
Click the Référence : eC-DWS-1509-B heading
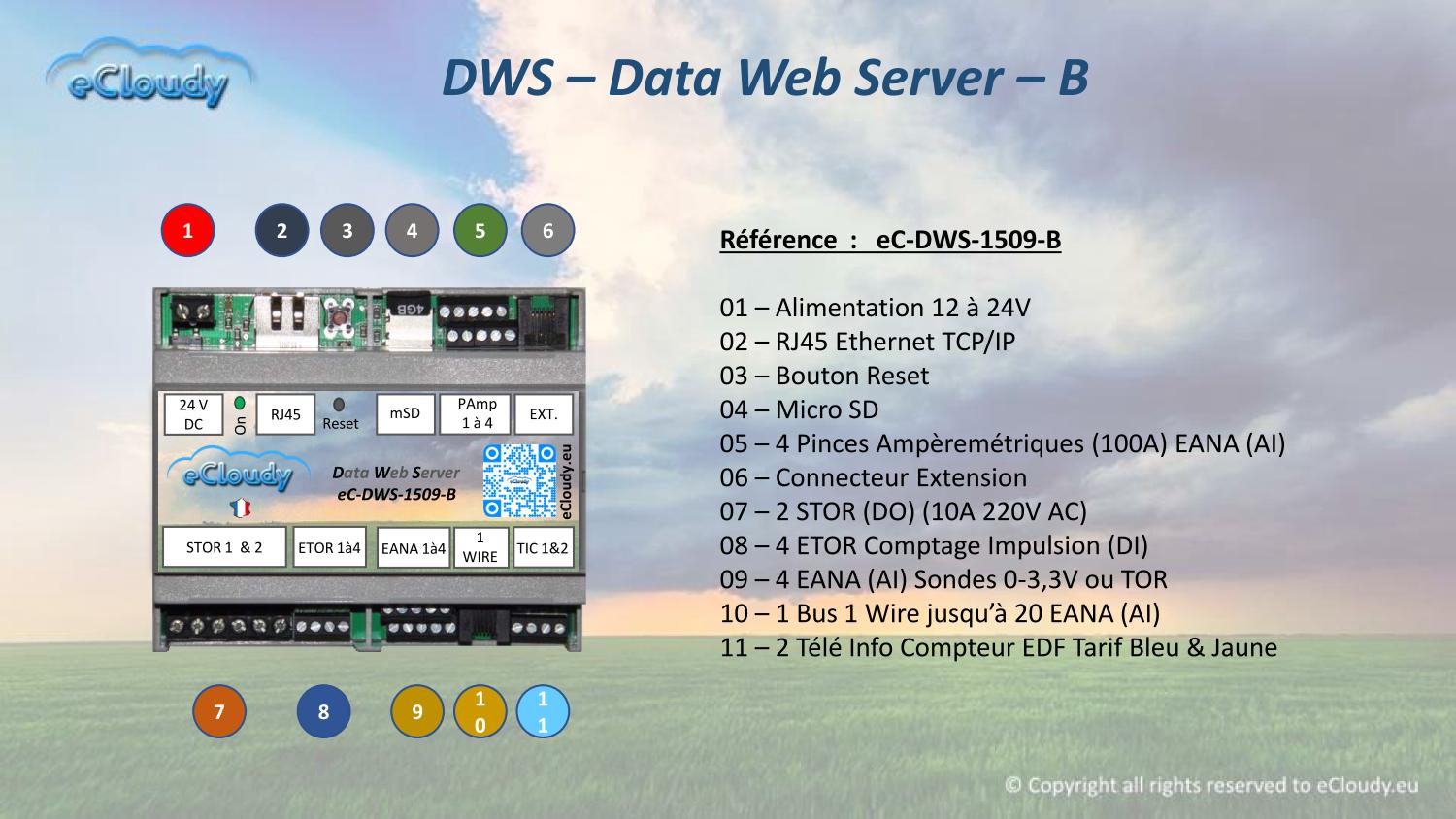click(x=890, y=240)
